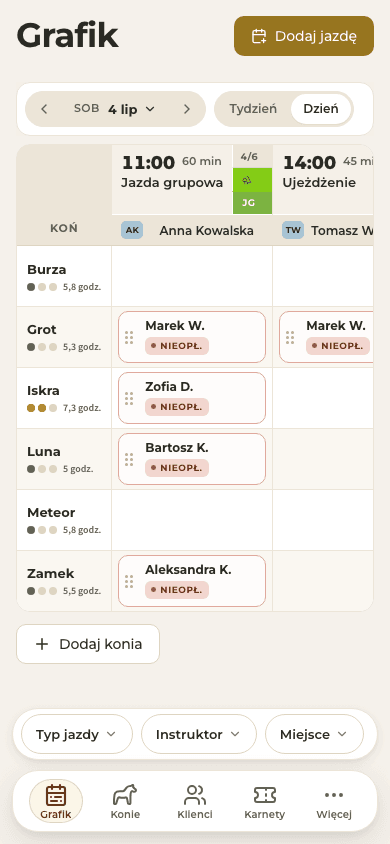Click the Dodaj konia button
390x844 pixels.
88,644
